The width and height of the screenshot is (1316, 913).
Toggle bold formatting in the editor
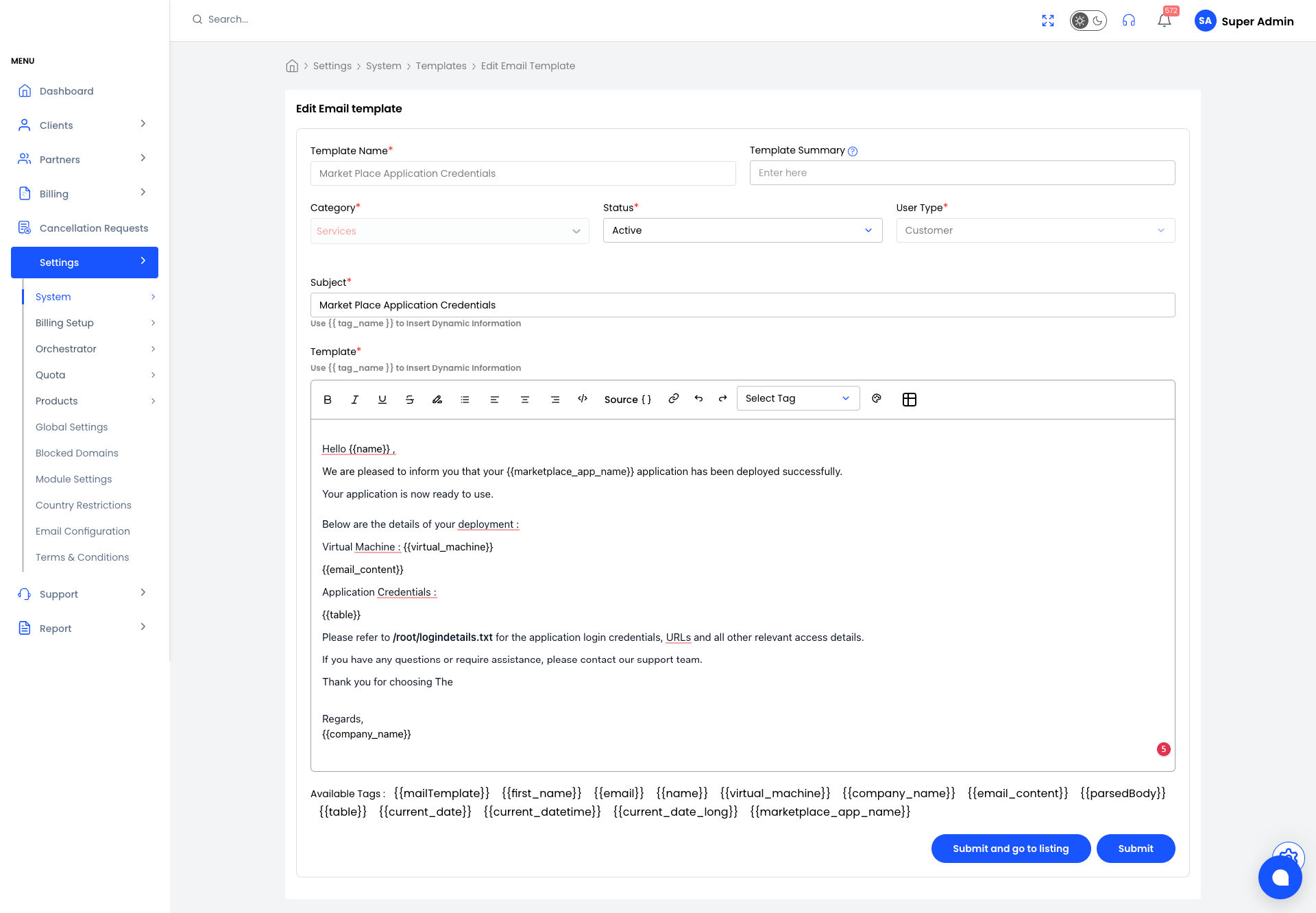point(328,400)
